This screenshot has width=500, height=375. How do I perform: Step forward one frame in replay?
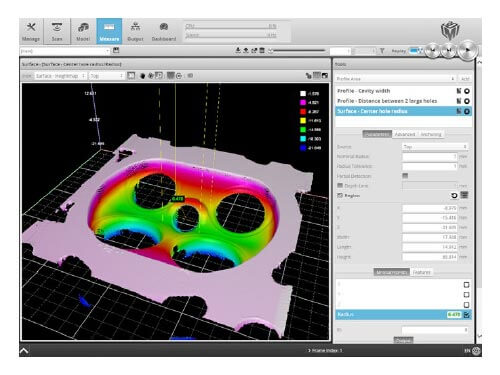pyautogui.click(x=449, y=50)
